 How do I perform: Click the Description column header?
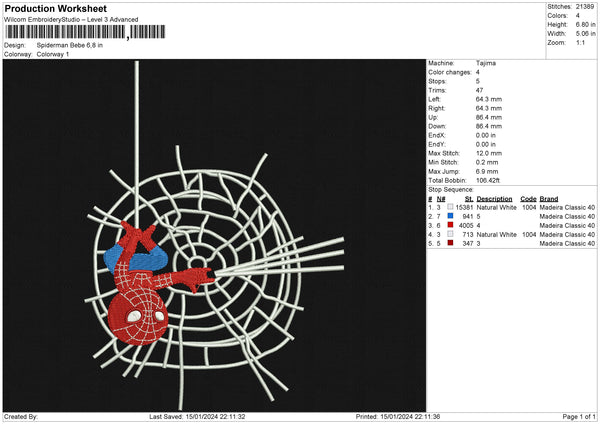click(494, 199)
